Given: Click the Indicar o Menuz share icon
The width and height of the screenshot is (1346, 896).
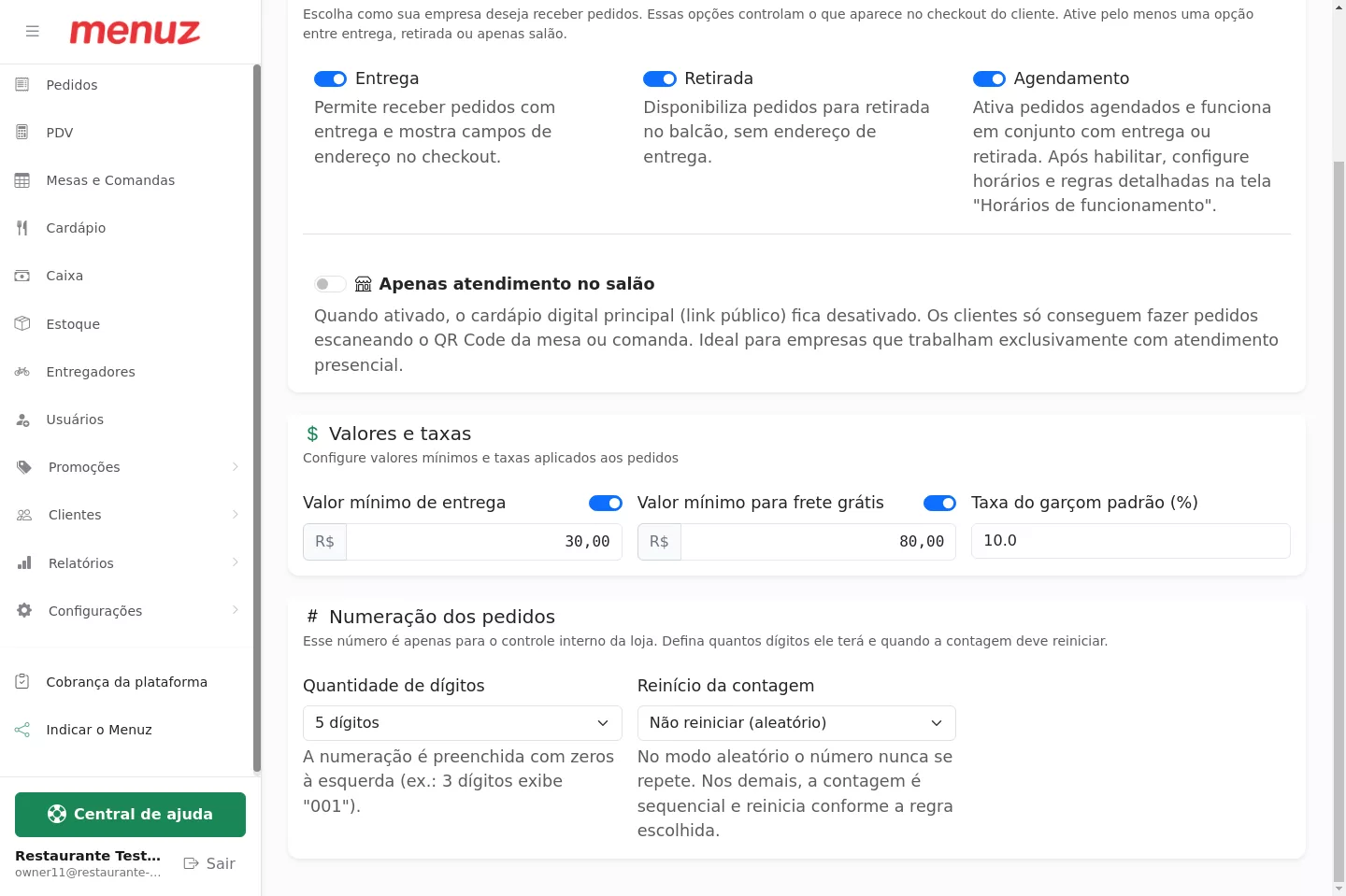Looking at the screenshot, I should coord(22,730).
